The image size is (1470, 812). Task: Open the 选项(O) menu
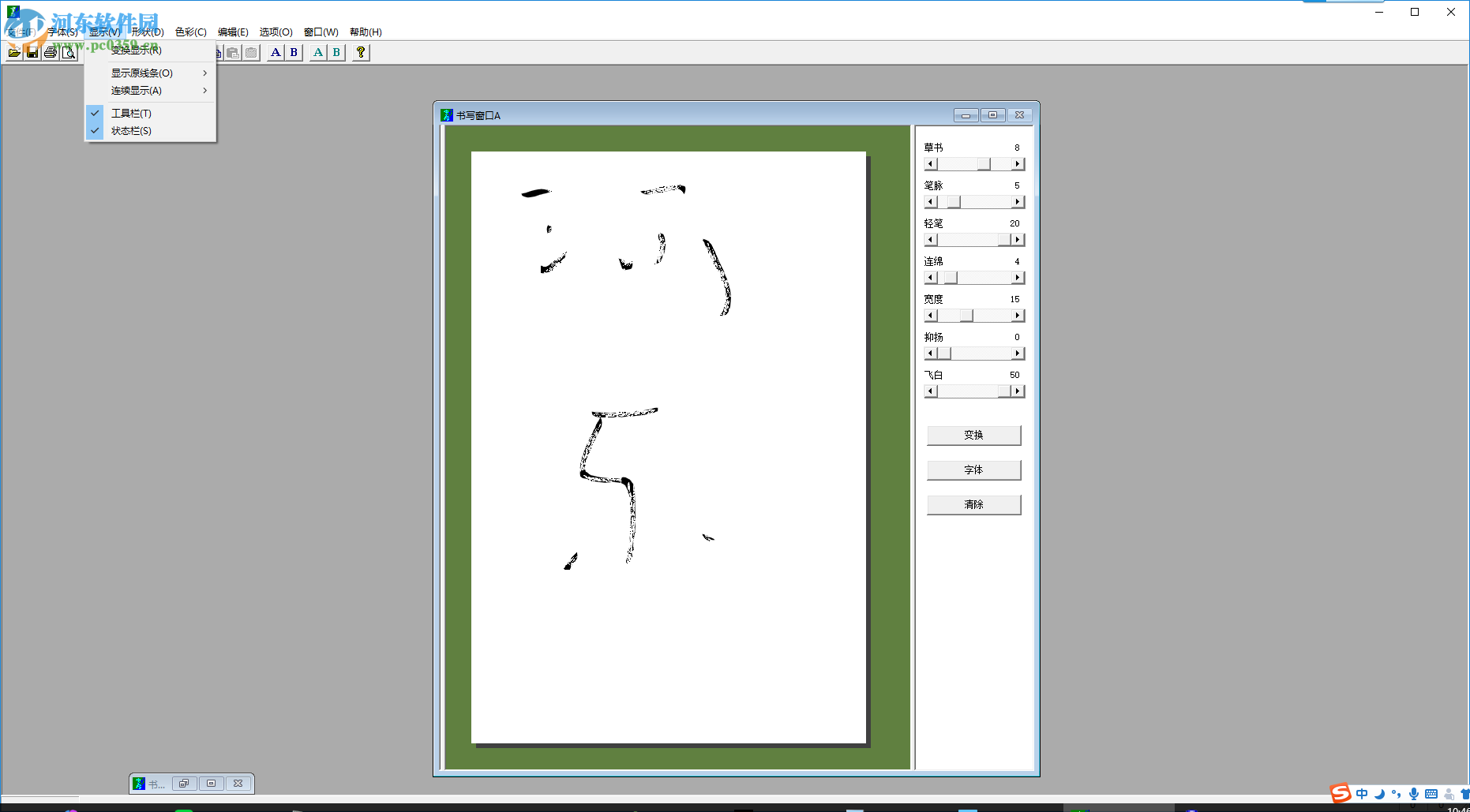click(276, 32)
